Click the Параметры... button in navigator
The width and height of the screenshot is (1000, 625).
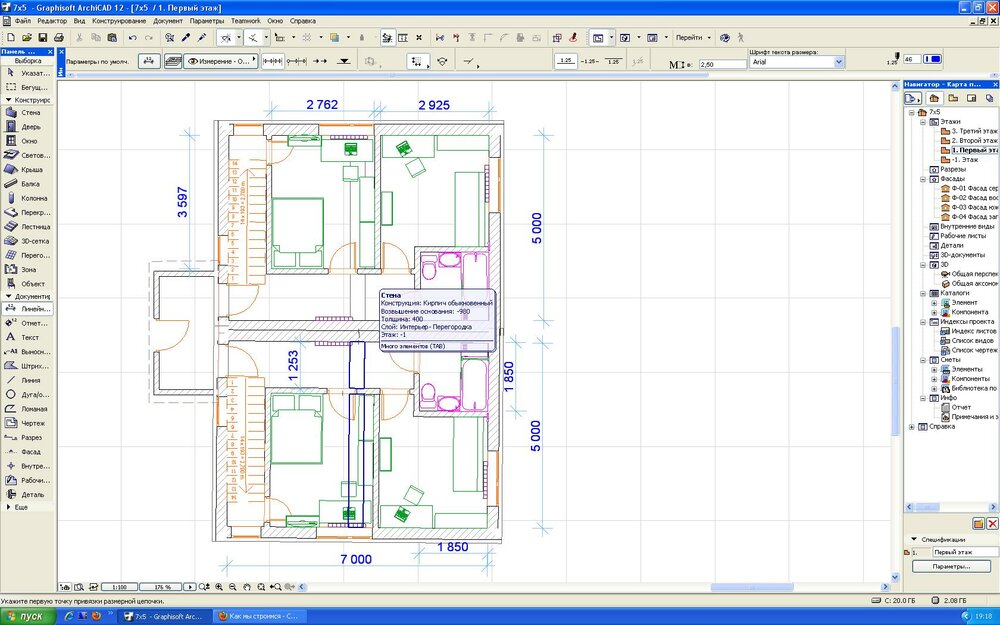952,566
